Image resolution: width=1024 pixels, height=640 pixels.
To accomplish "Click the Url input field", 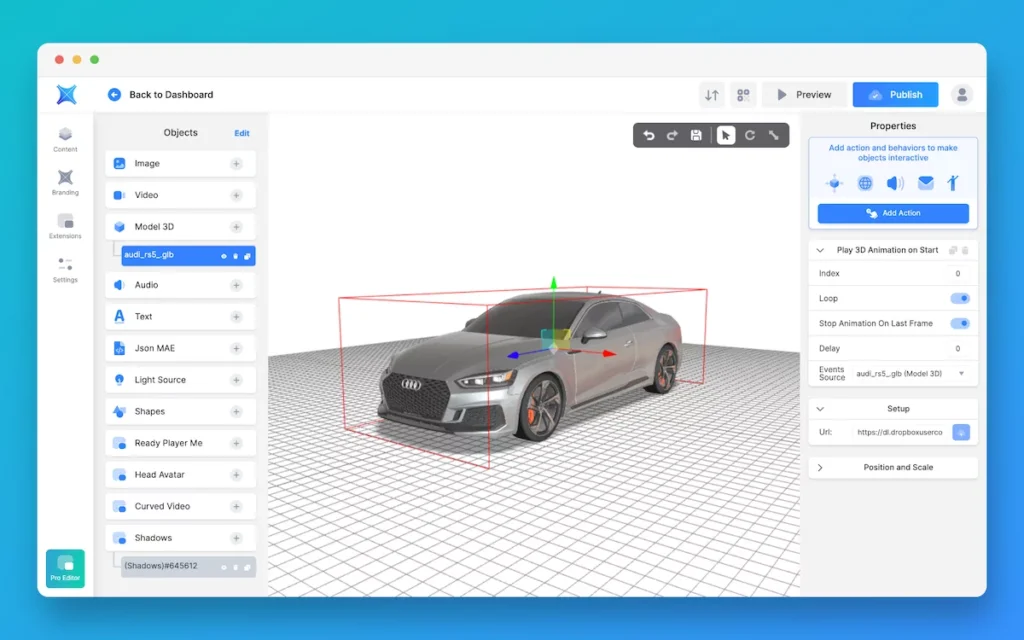I will click(x=899, y=433).
